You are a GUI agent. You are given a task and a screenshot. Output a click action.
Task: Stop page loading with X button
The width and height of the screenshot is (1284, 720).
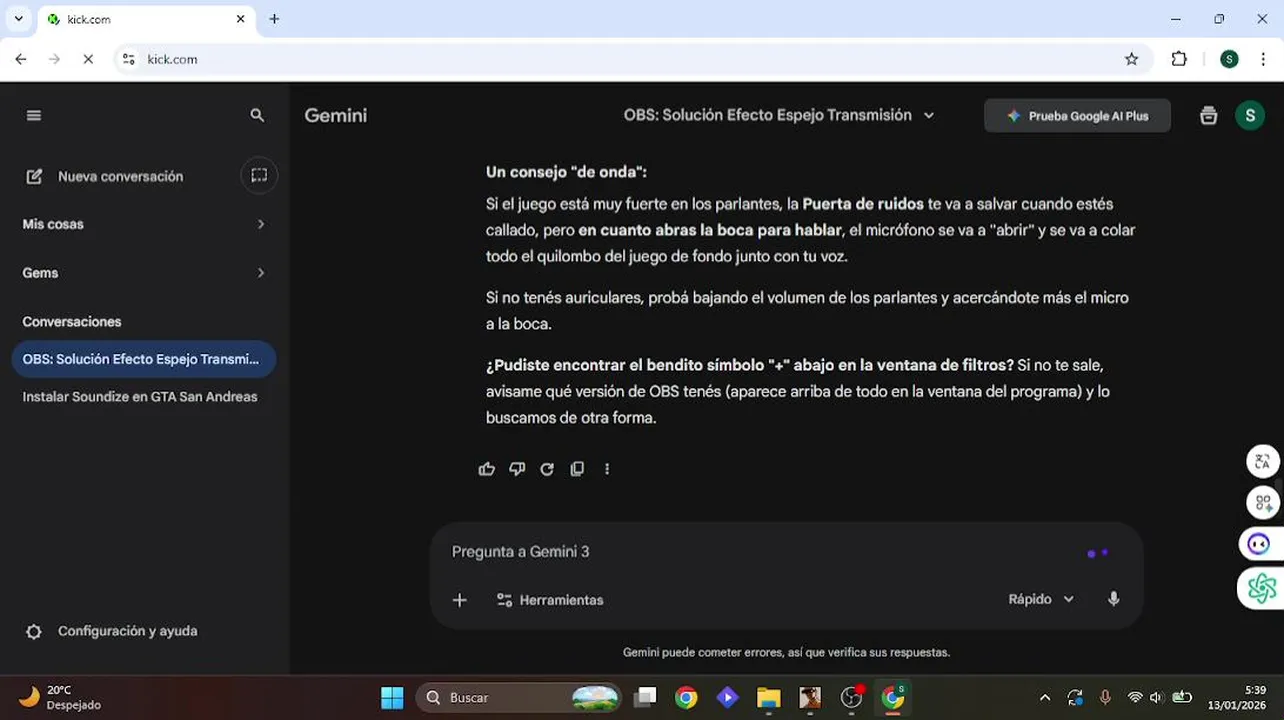[x=88, y=59]
